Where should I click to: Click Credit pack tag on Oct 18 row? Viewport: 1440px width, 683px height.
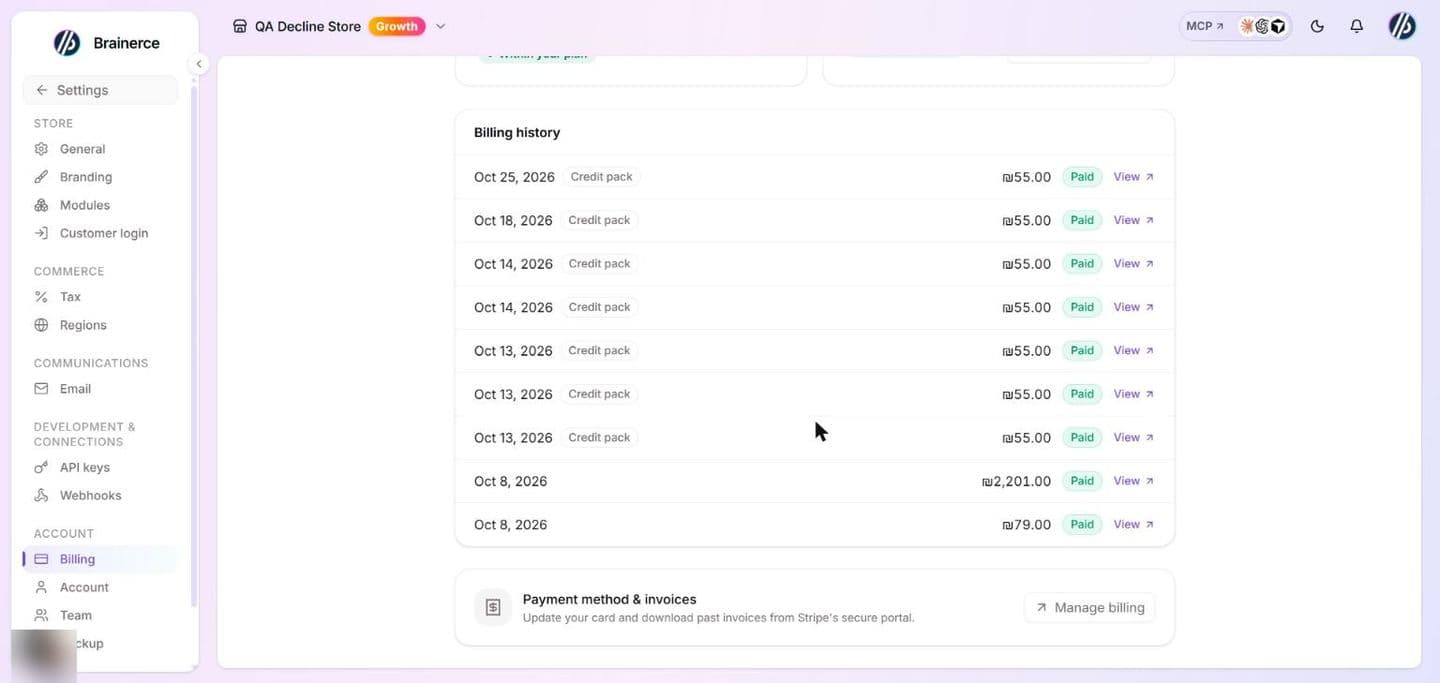pos(599,220)
